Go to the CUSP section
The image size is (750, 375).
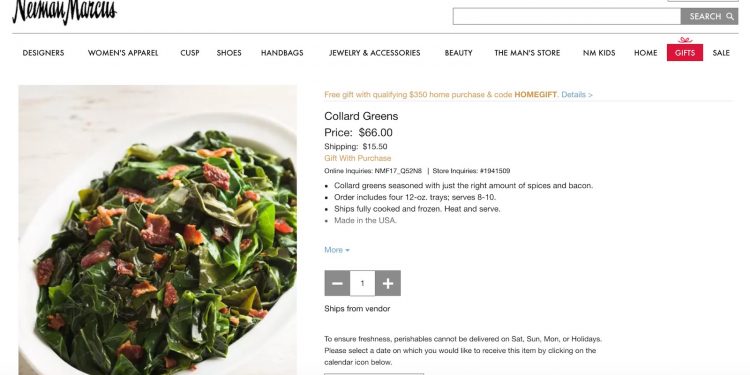[189, 53]
